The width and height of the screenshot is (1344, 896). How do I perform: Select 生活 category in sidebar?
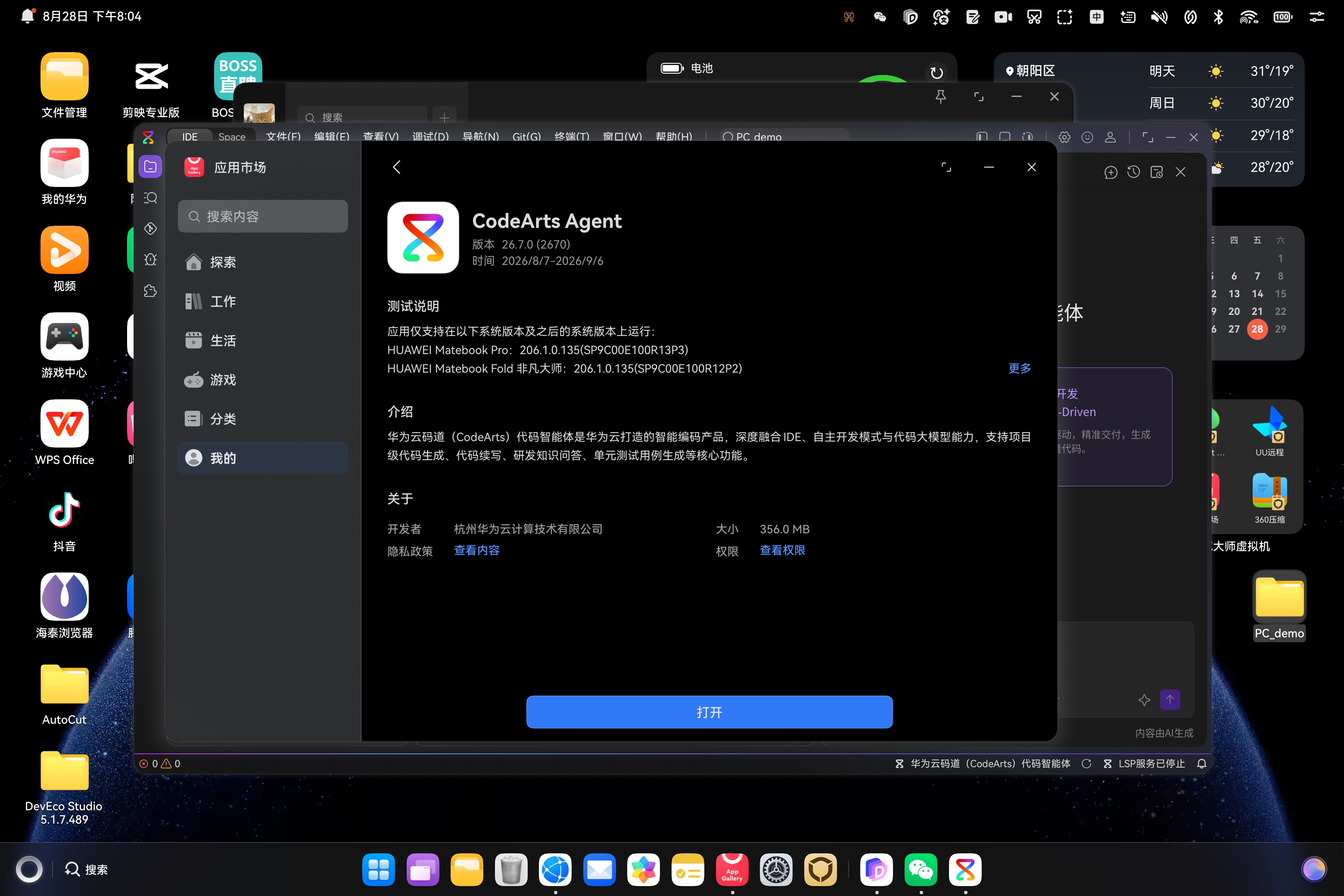263,341
